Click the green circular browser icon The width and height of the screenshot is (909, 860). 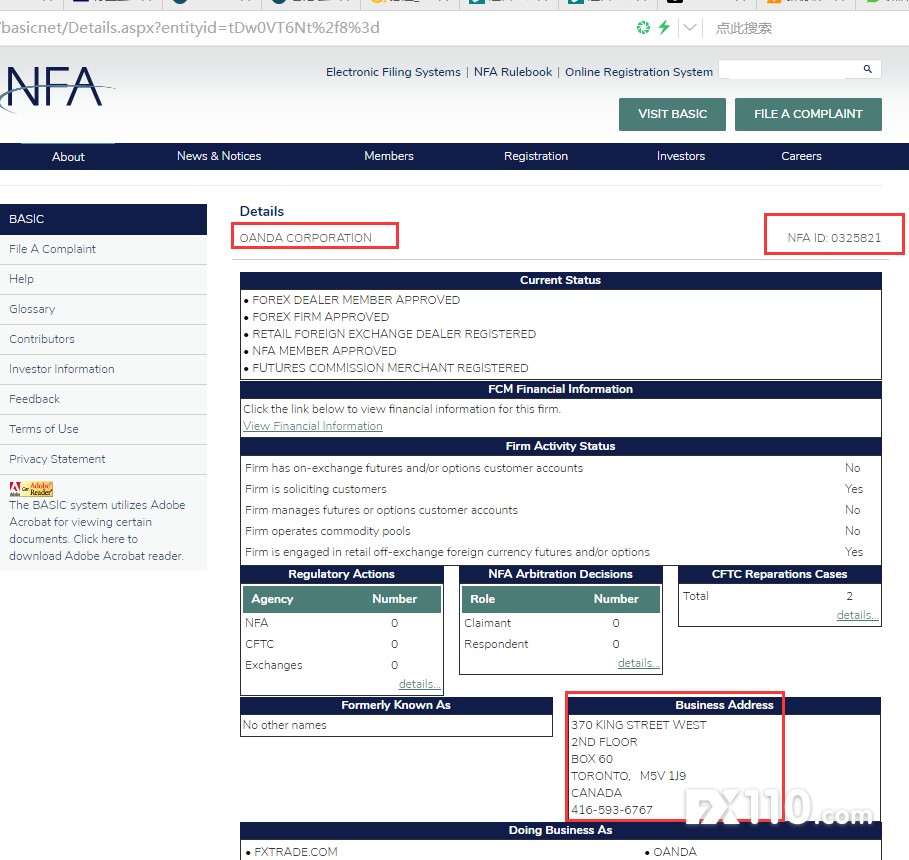tap(643, 28)
